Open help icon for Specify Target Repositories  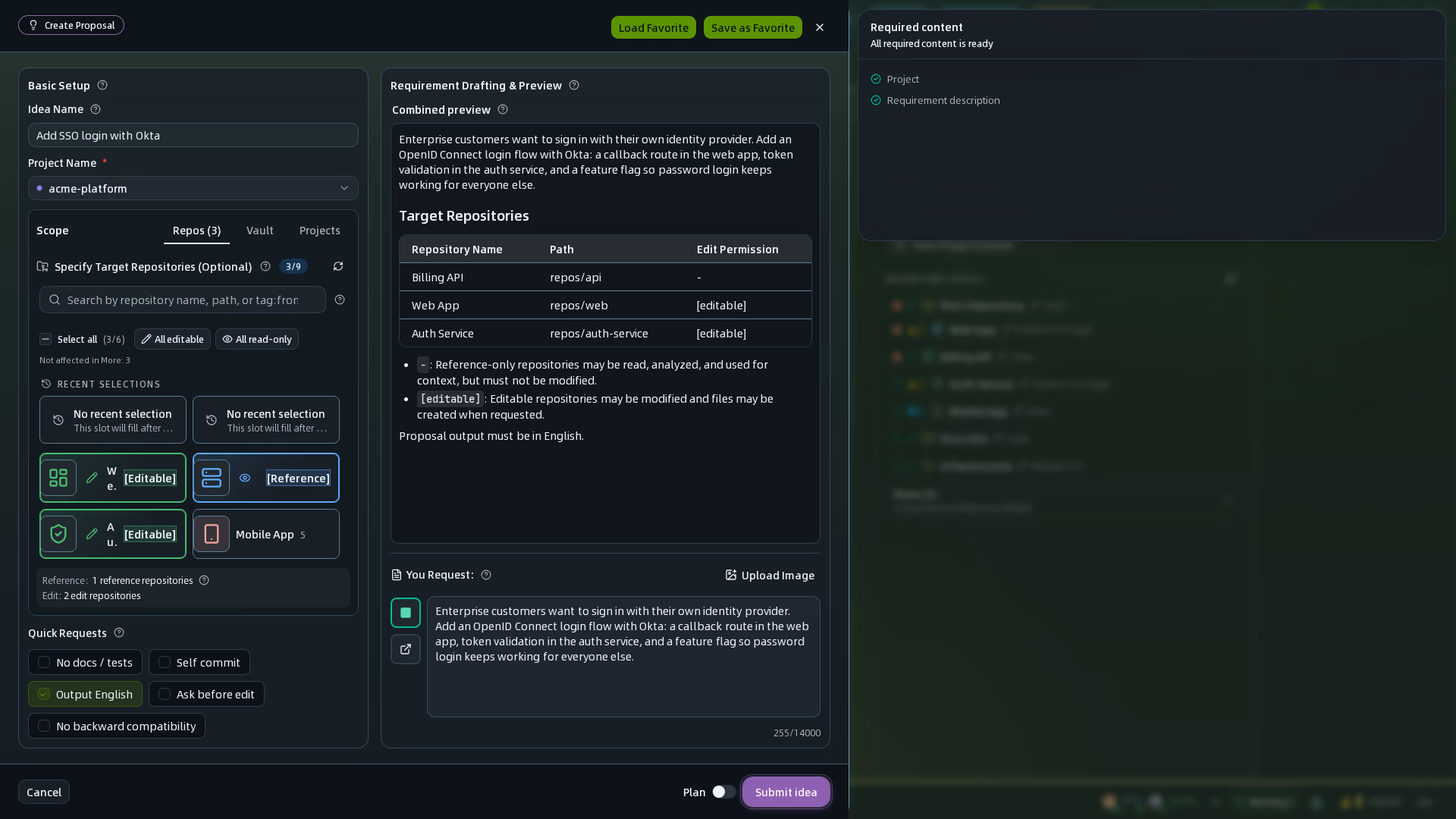(x=265, y=266)
